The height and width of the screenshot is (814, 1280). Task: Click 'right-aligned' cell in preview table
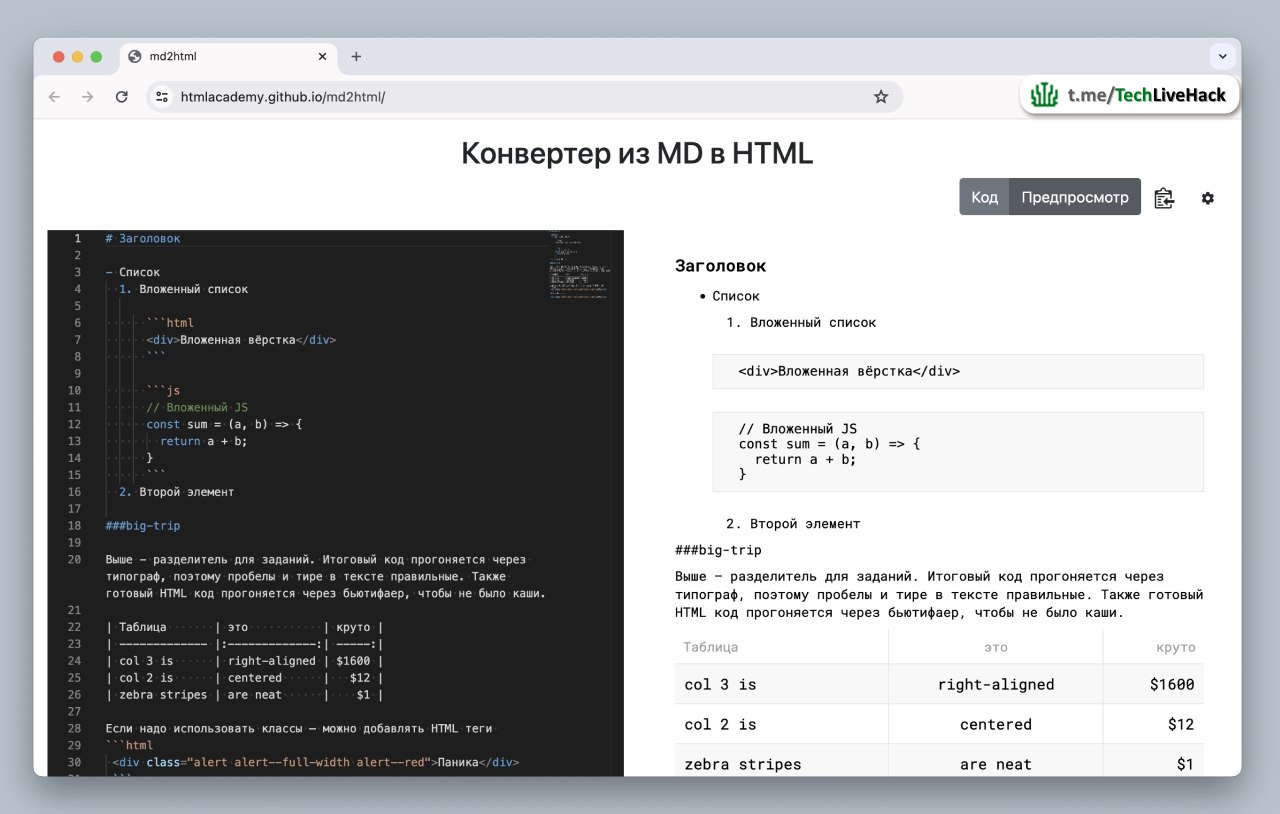tap(996, 685)
